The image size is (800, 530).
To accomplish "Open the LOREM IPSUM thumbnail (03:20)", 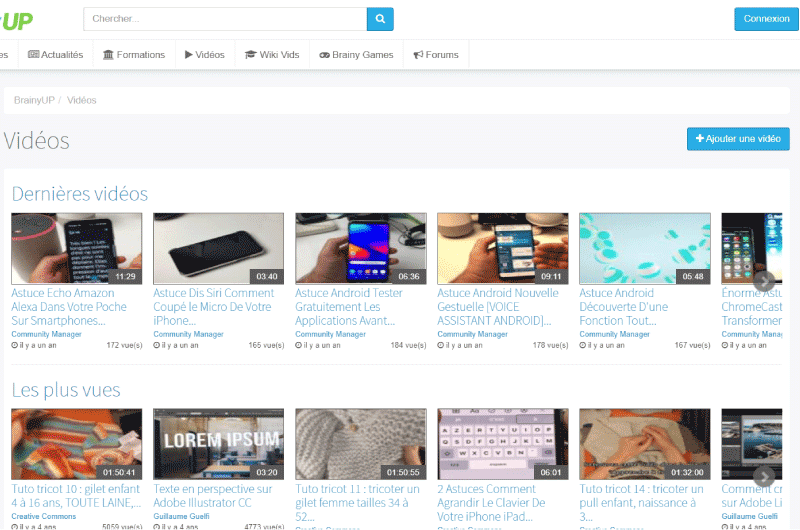I will click(218, 444).
